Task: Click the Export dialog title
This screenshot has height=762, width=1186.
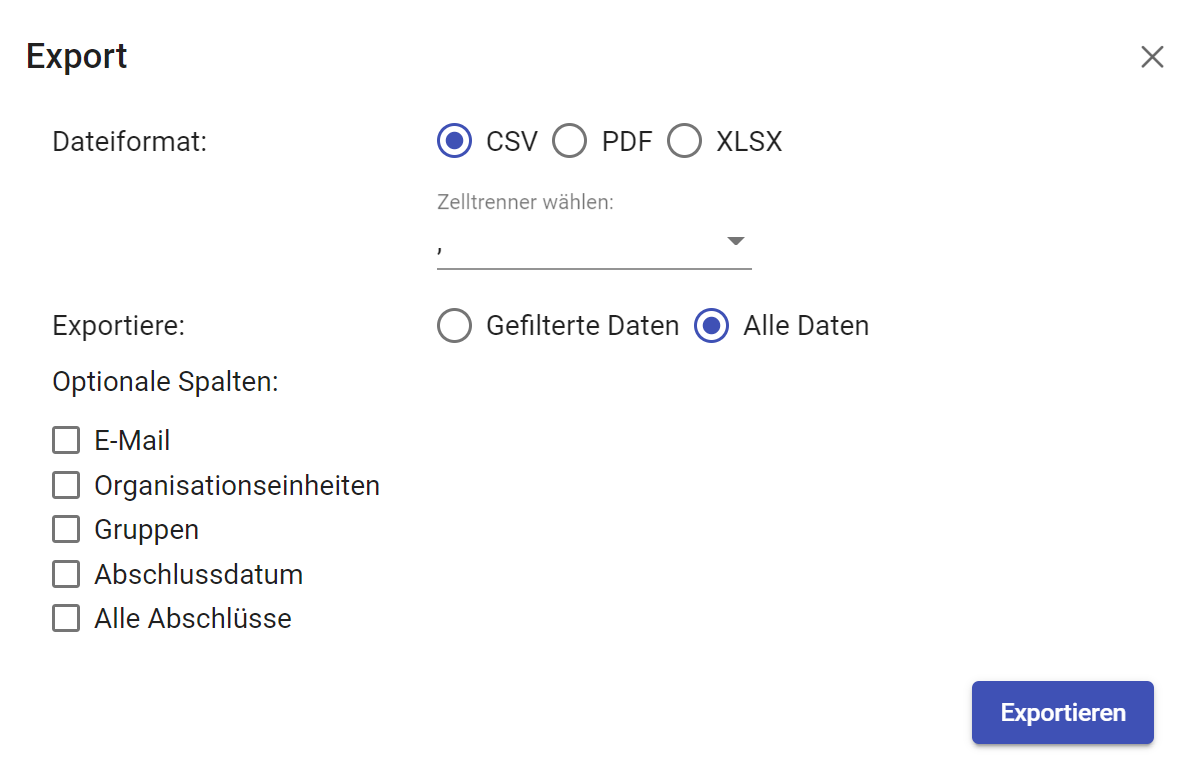Action: [x=77, y=56]
